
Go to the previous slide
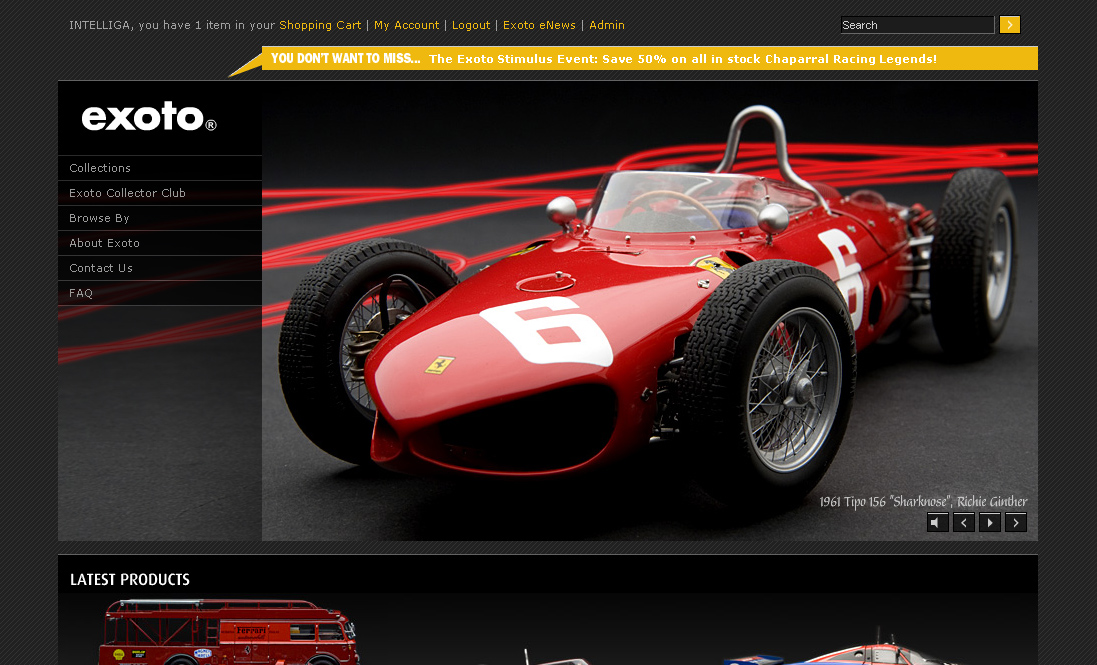point(963,522)
